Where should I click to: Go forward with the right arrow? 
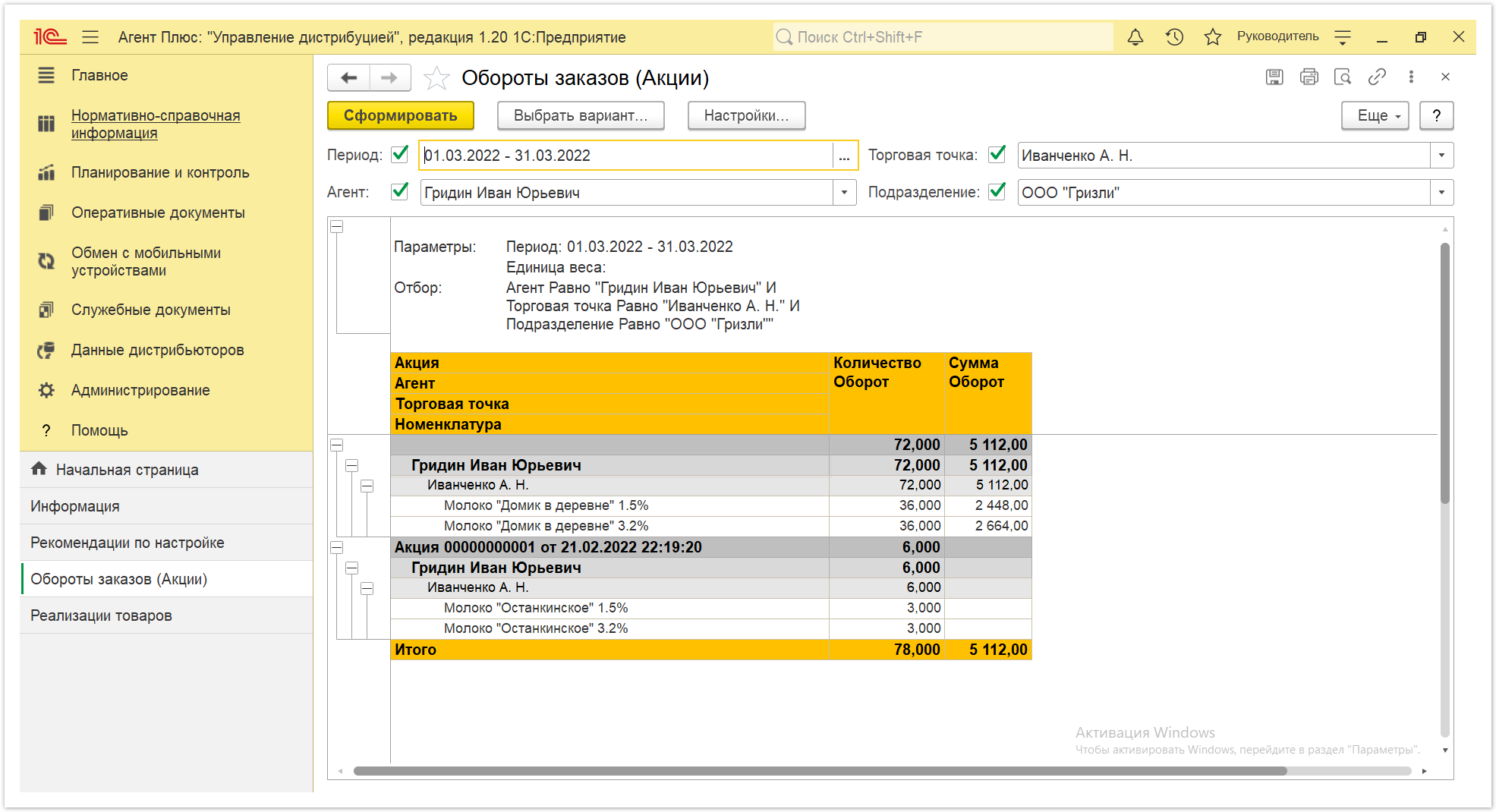389,77
